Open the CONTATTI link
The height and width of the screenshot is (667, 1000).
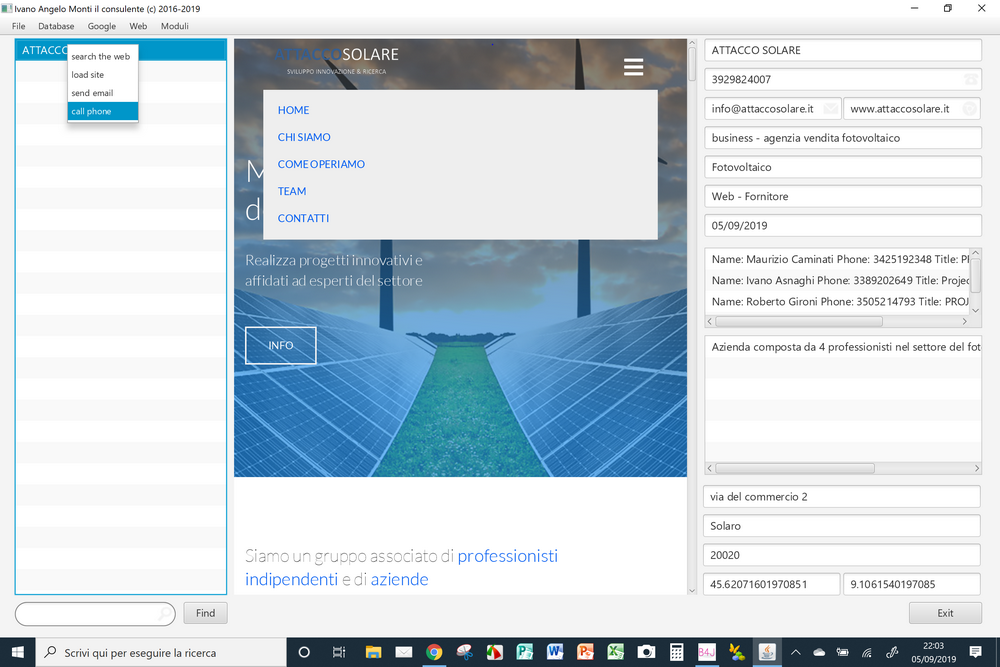(304, 218)
